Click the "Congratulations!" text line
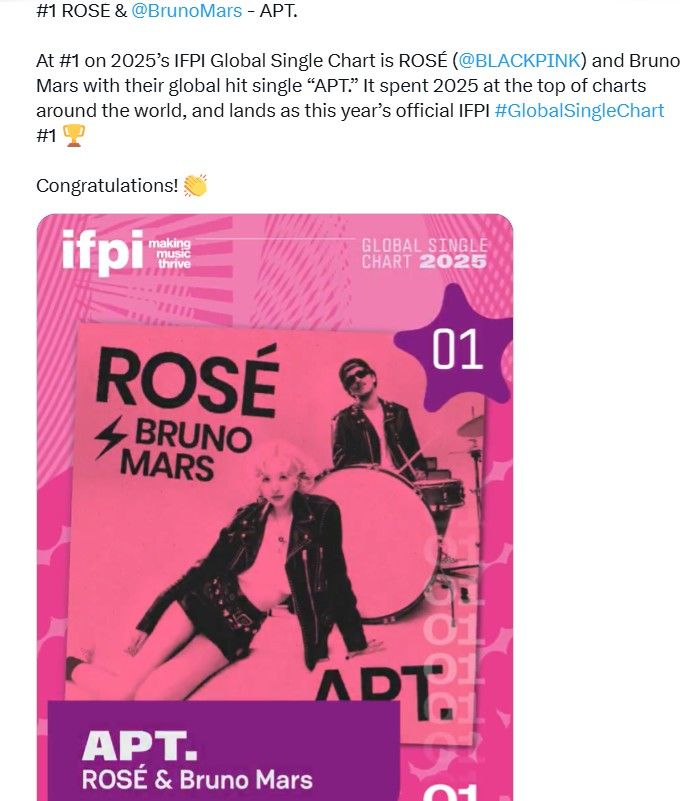696x801 pixels. (107, 186)
